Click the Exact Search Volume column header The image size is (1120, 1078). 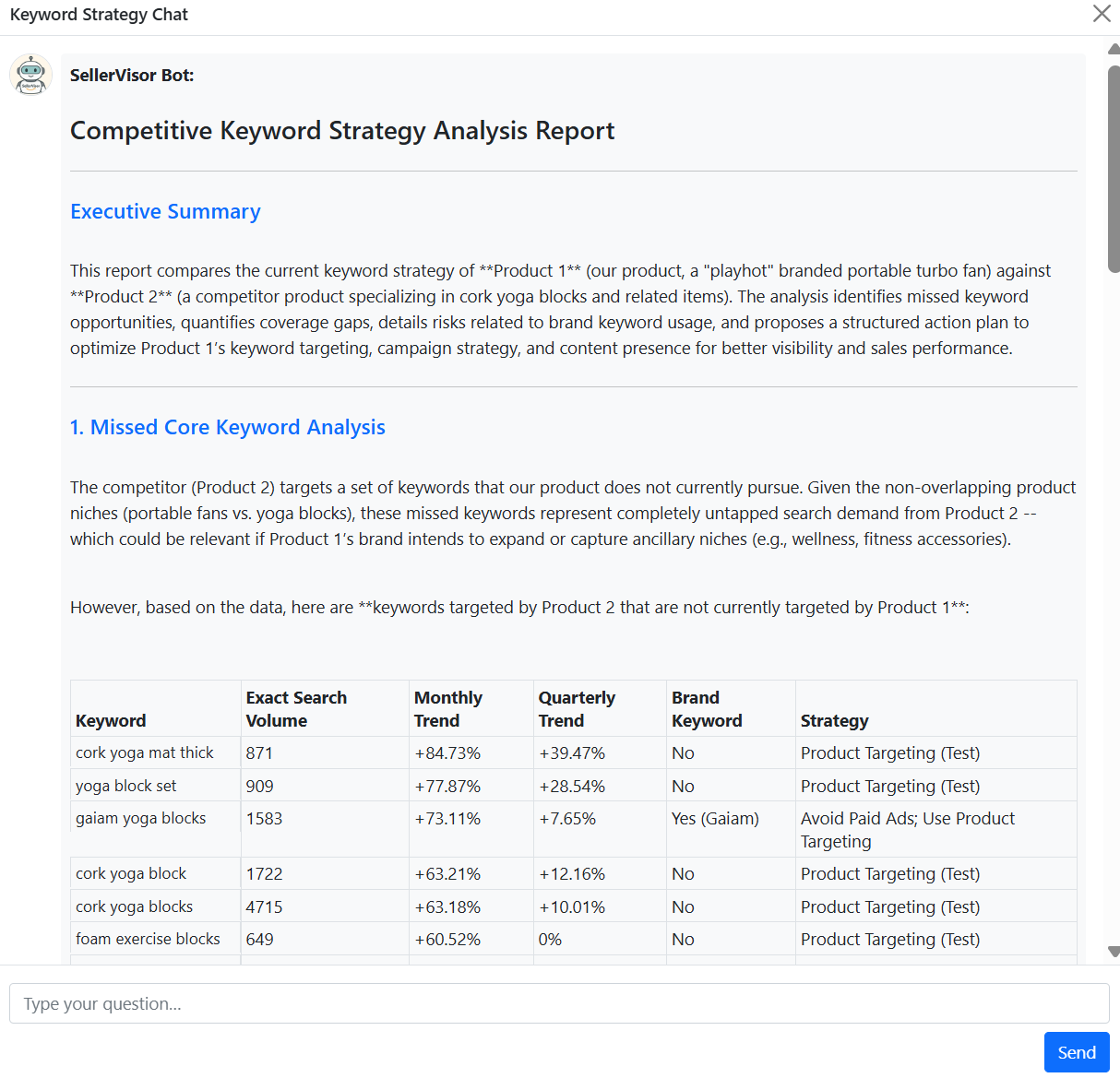[x=325, y=708]
